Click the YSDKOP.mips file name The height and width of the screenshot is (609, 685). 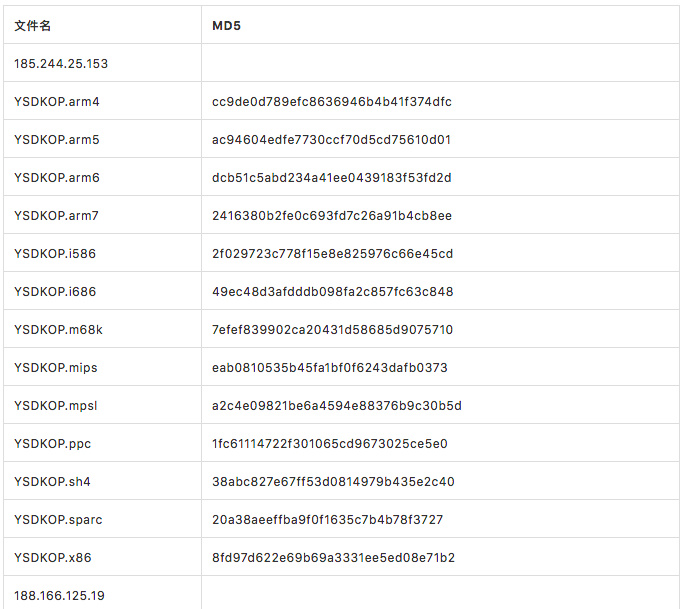click(x=55, y=368)
